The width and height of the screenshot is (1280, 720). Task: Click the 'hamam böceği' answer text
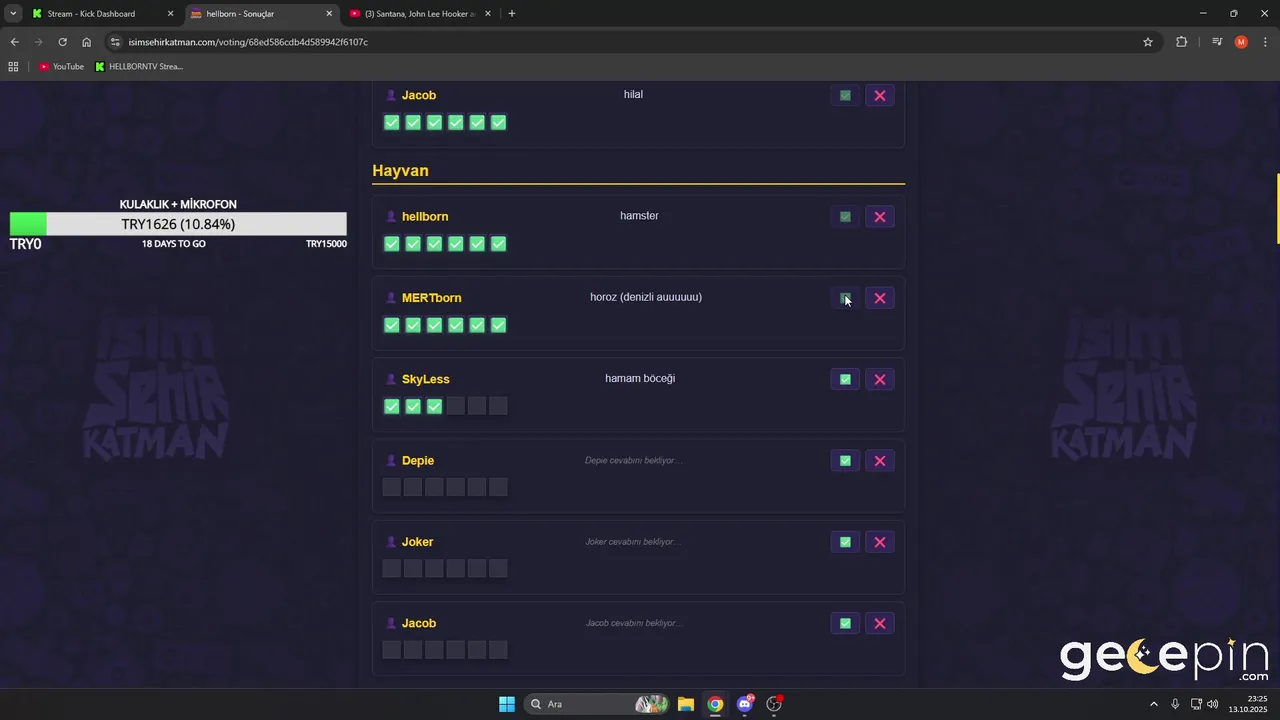tap(640, 378)
